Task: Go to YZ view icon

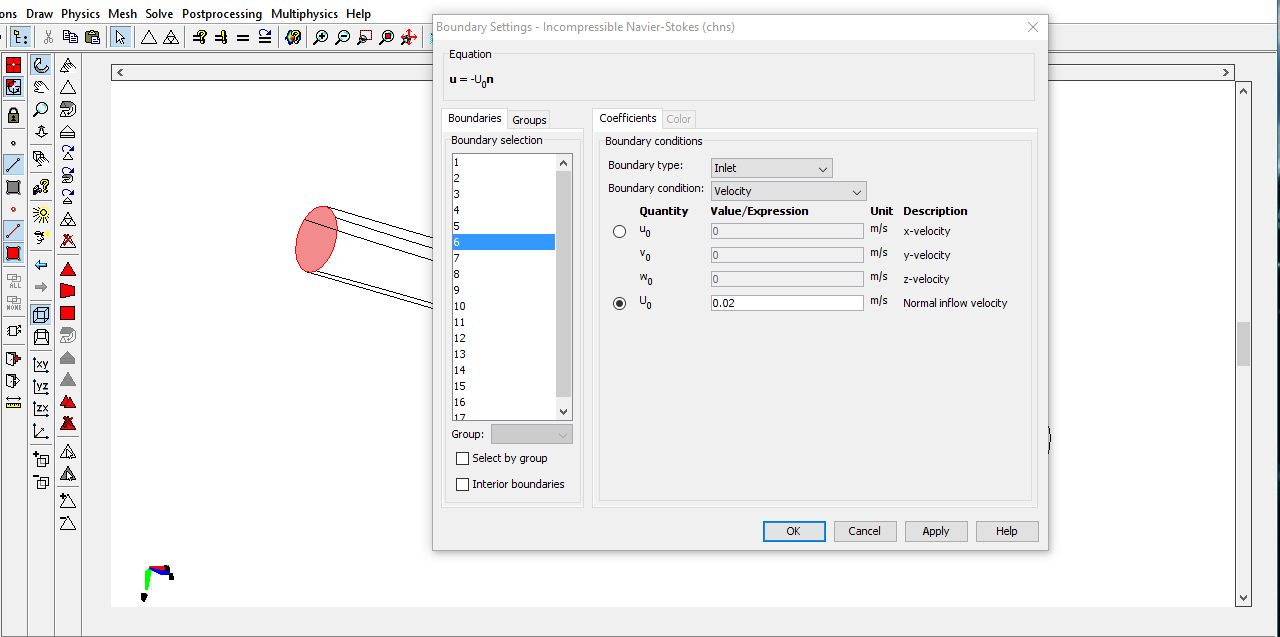Action: tap(41, 387)
